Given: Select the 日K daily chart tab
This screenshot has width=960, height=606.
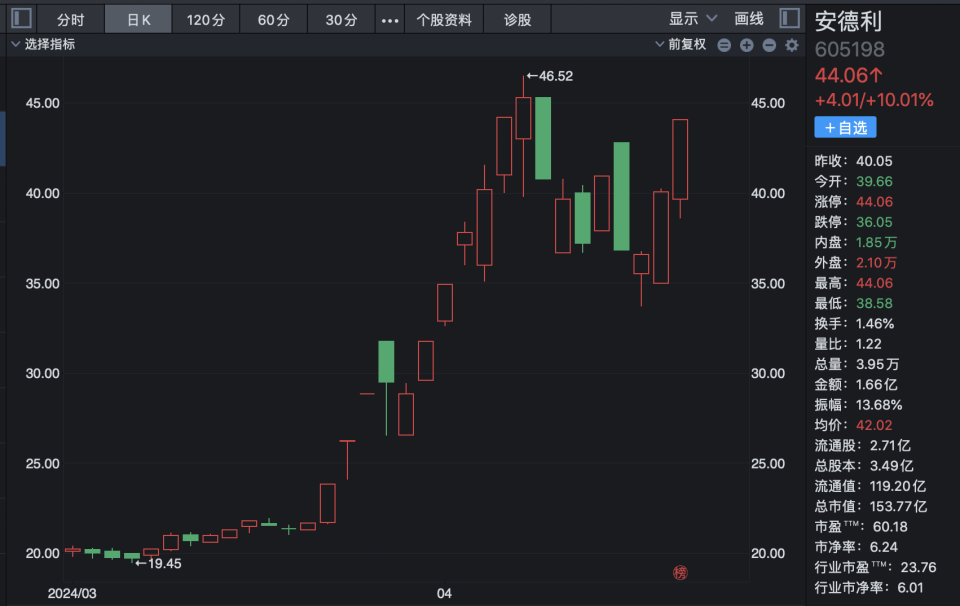Looking at the screenshot, I should pyautogui.click(x=138, y=19).
